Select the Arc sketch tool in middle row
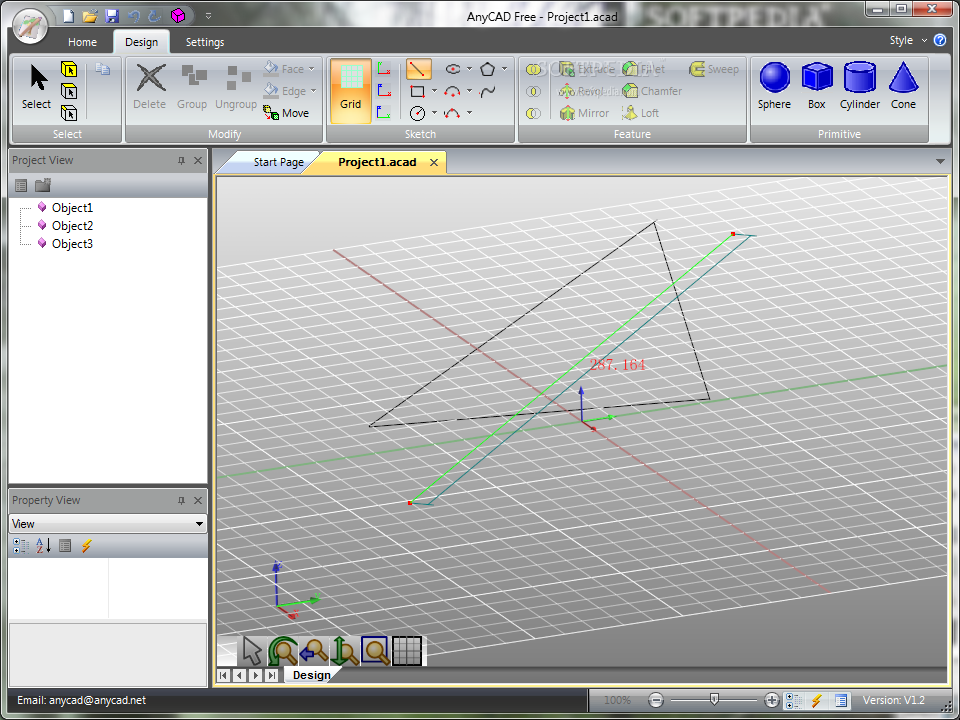Image resolution: width=960 pixels, height=720 pixels. point(452,91)
